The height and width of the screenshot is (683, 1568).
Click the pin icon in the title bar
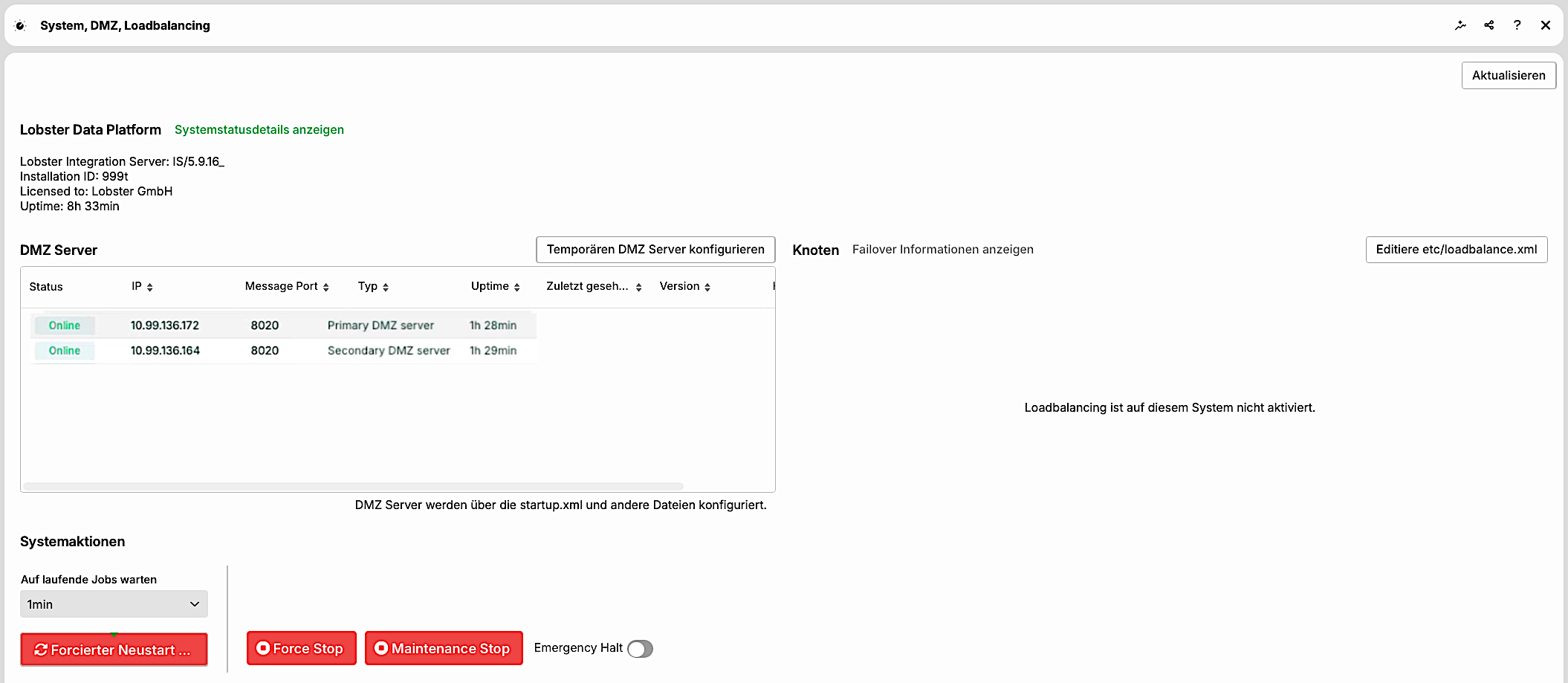pyautogui.click(x=1460, y=25)
